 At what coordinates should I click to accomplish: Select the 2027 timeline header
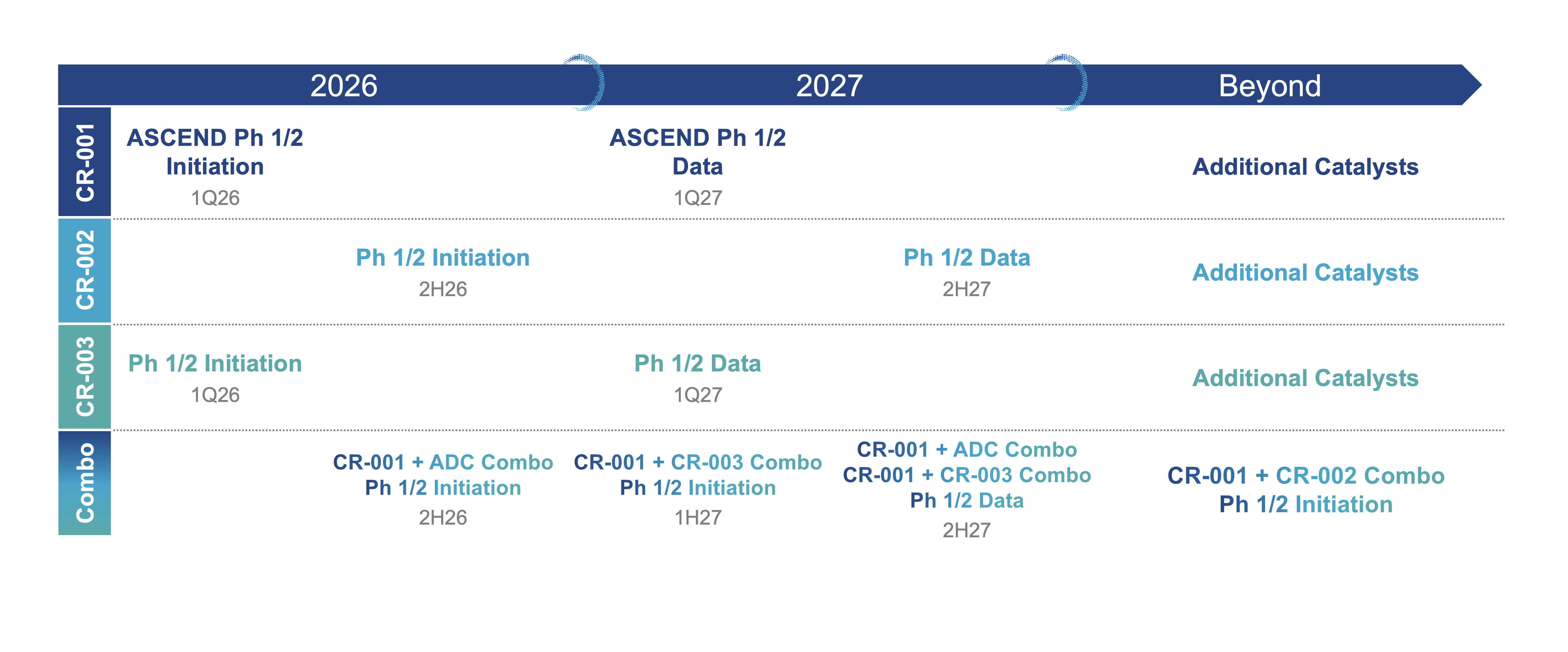(829, 85)
